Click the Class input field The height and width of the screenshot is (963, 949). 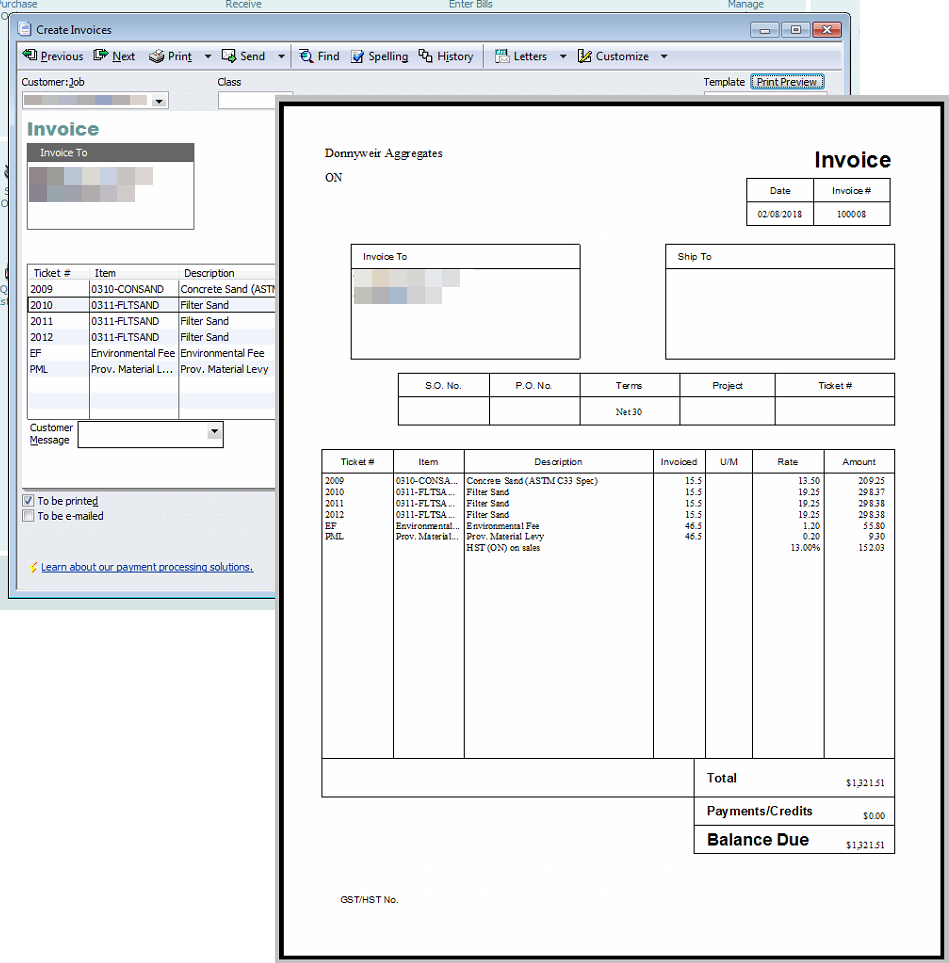(247, 100)
